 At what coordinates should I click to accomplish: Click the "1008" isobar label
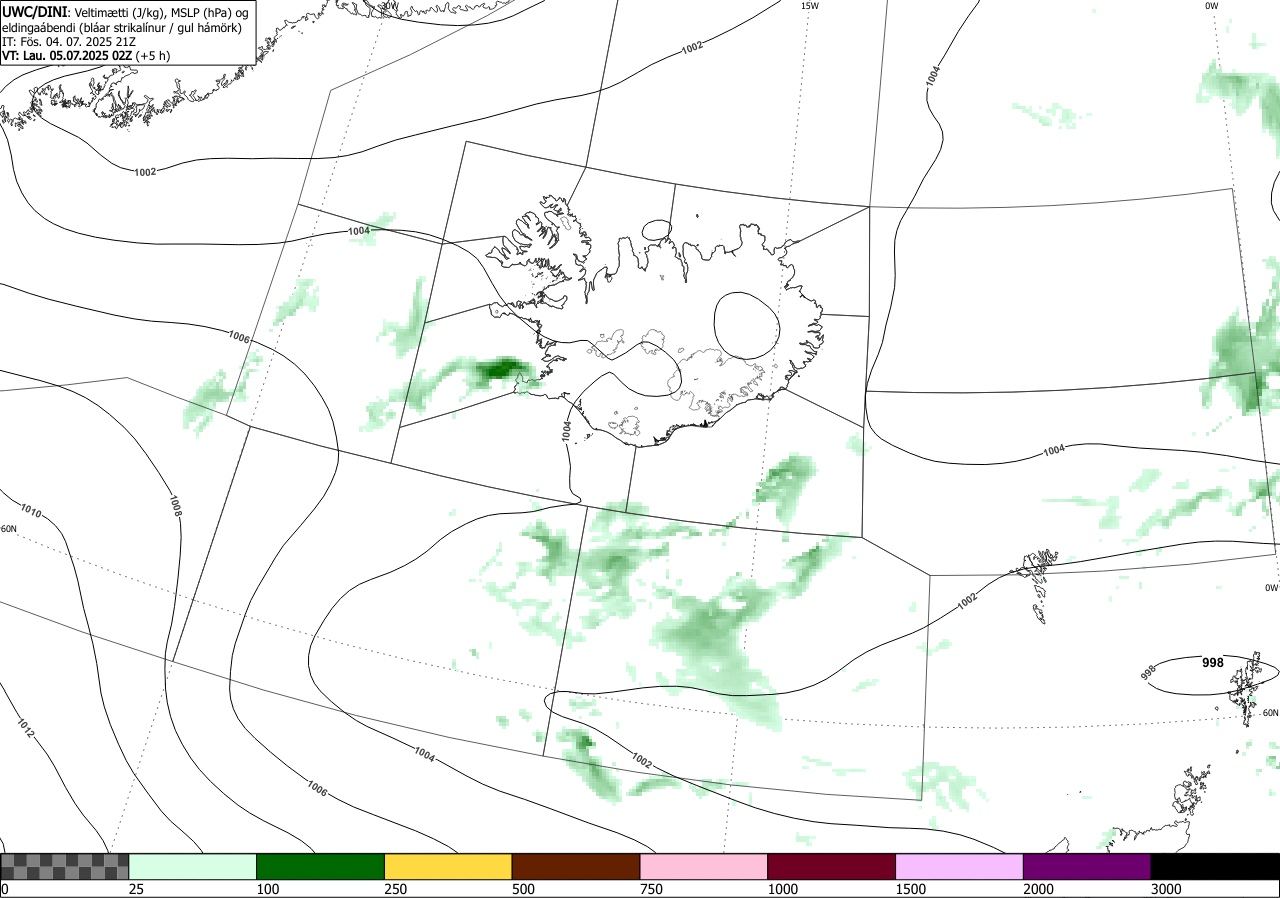[x=175, y=506]
